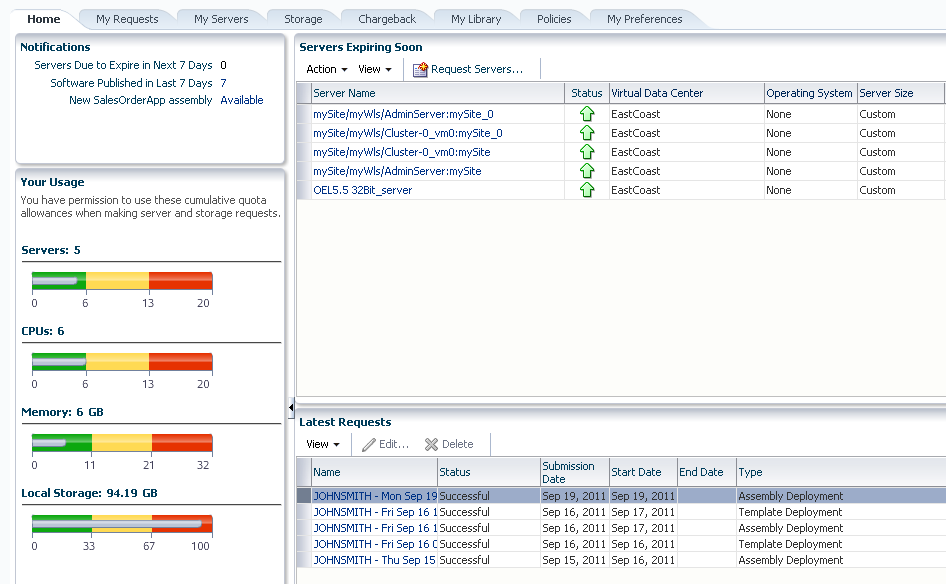
Task: Click status up arrow for OEL5.5 32Bit_server
Action: tap(587, 190)
